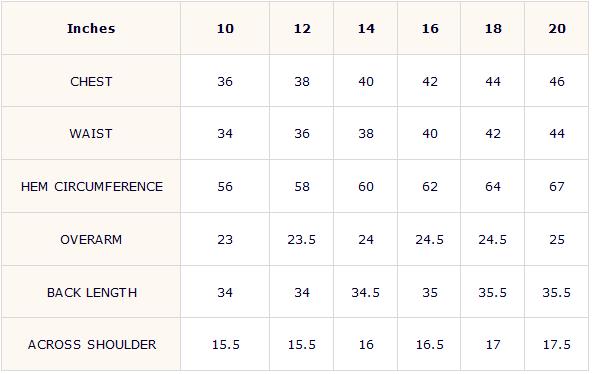Screen dimensions: 592x374
Task: Click the ACROSS SHOULDER row label
Action: pos(92,345)
